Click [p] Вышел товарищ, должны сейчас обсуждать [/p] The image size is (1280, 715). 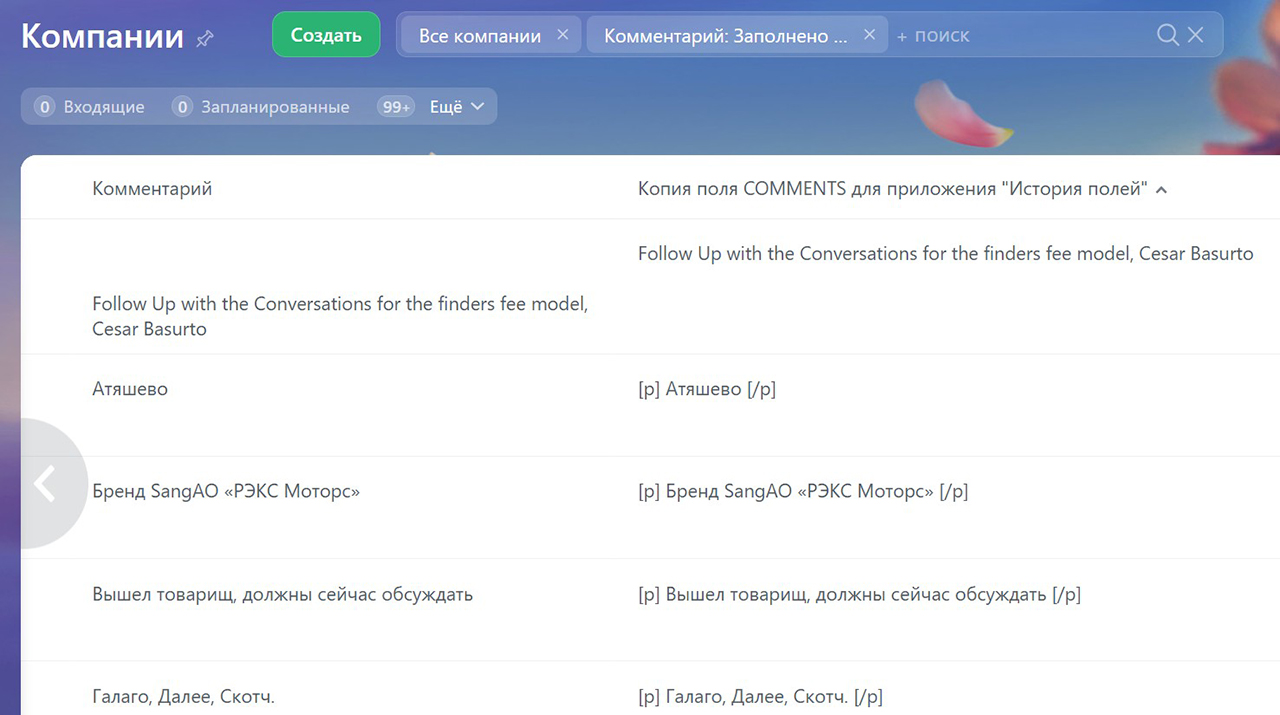(860, 594)
